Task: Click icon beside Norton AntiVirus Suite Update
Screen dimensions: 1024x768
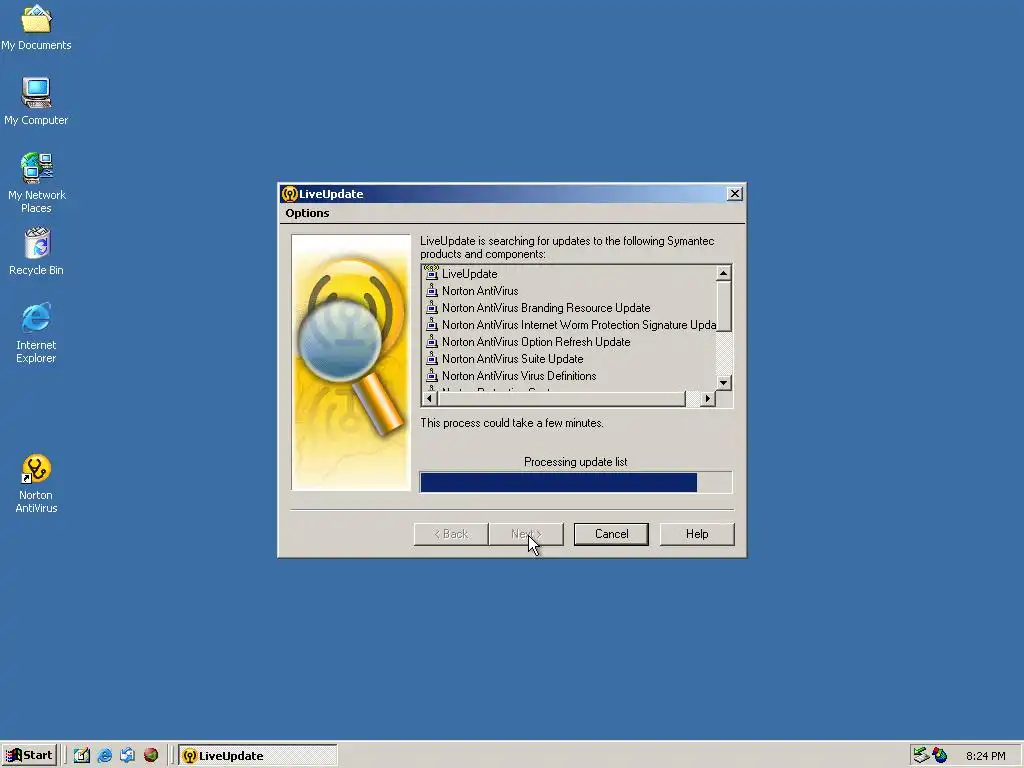Action: (431, 359)
